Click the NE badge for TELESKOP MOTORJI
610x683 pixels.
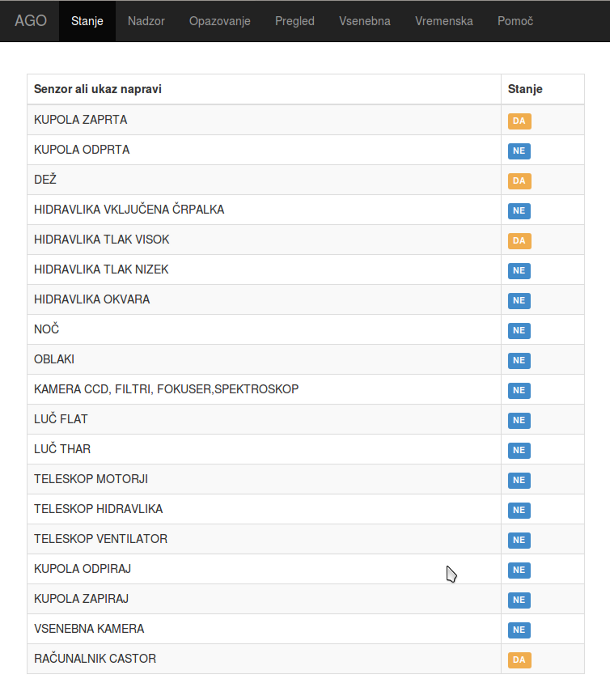(519, 481)
